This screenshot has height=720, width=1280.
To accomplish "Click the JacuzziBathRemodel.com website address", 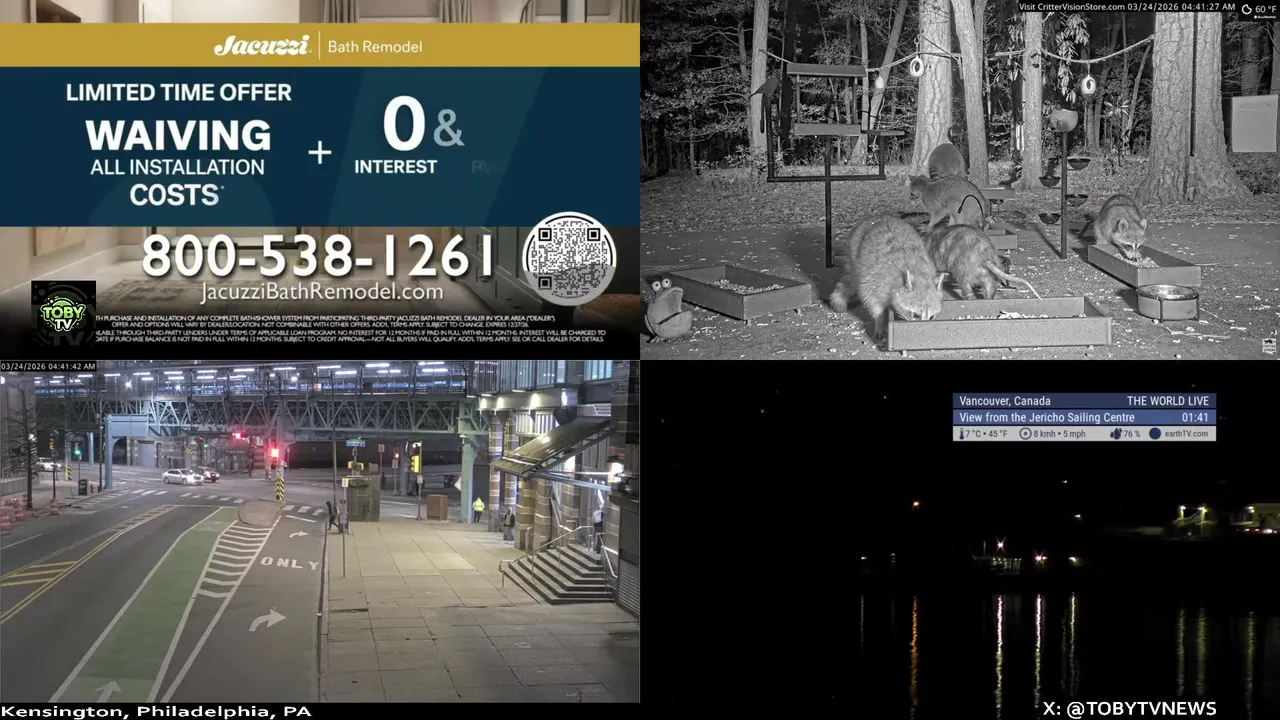I will point(321,292).
